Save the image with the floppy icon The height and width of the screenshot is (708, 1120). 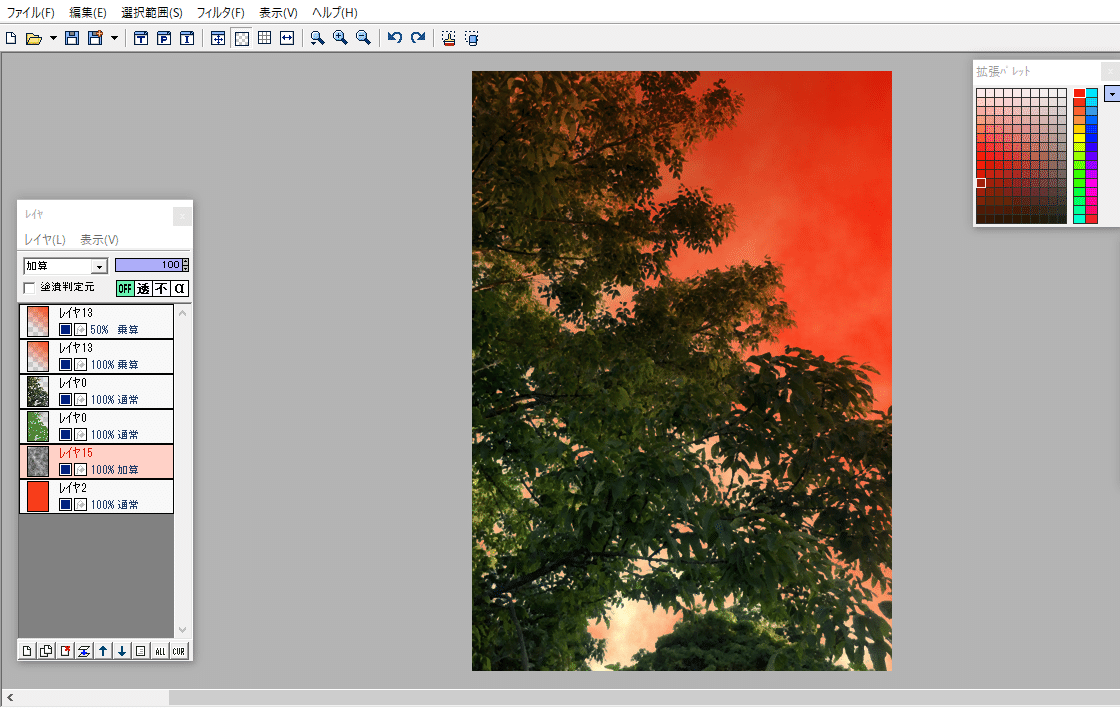pyautogui.click(x=71, y=38)
